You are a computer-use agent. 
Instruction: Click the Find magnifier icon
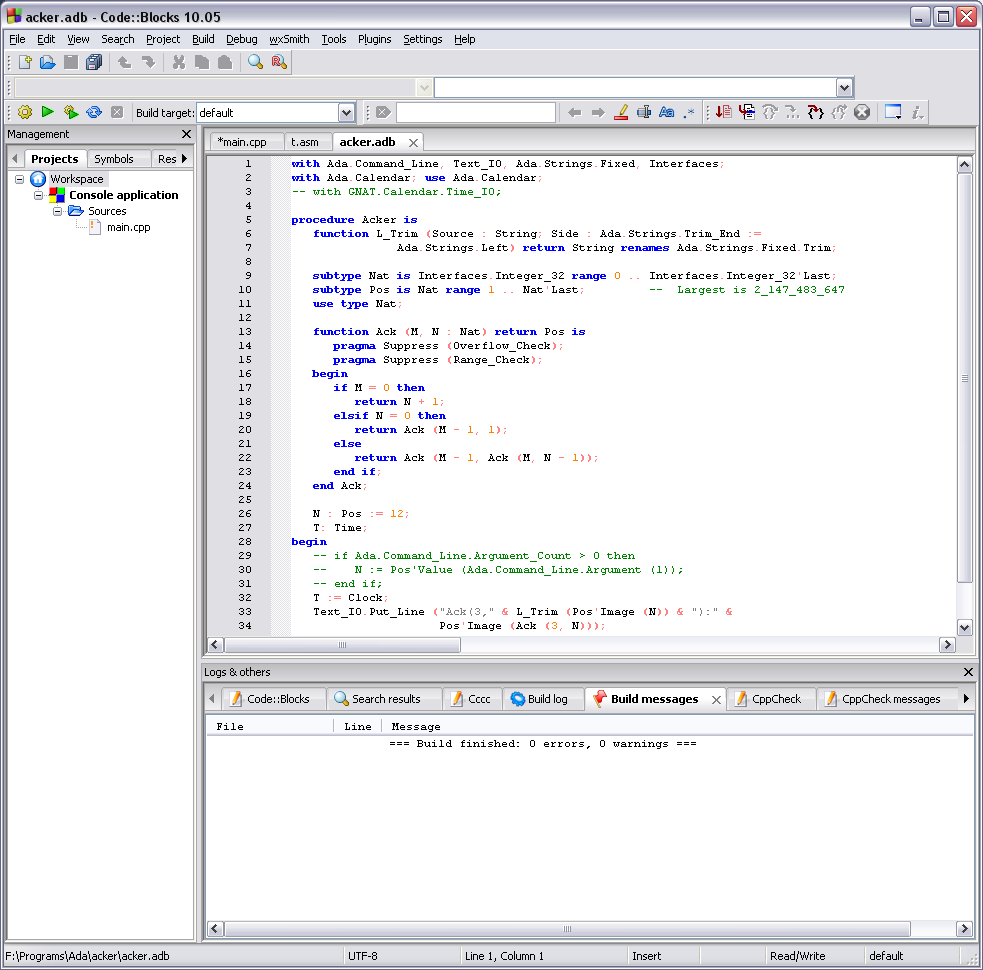pos(256,63)
